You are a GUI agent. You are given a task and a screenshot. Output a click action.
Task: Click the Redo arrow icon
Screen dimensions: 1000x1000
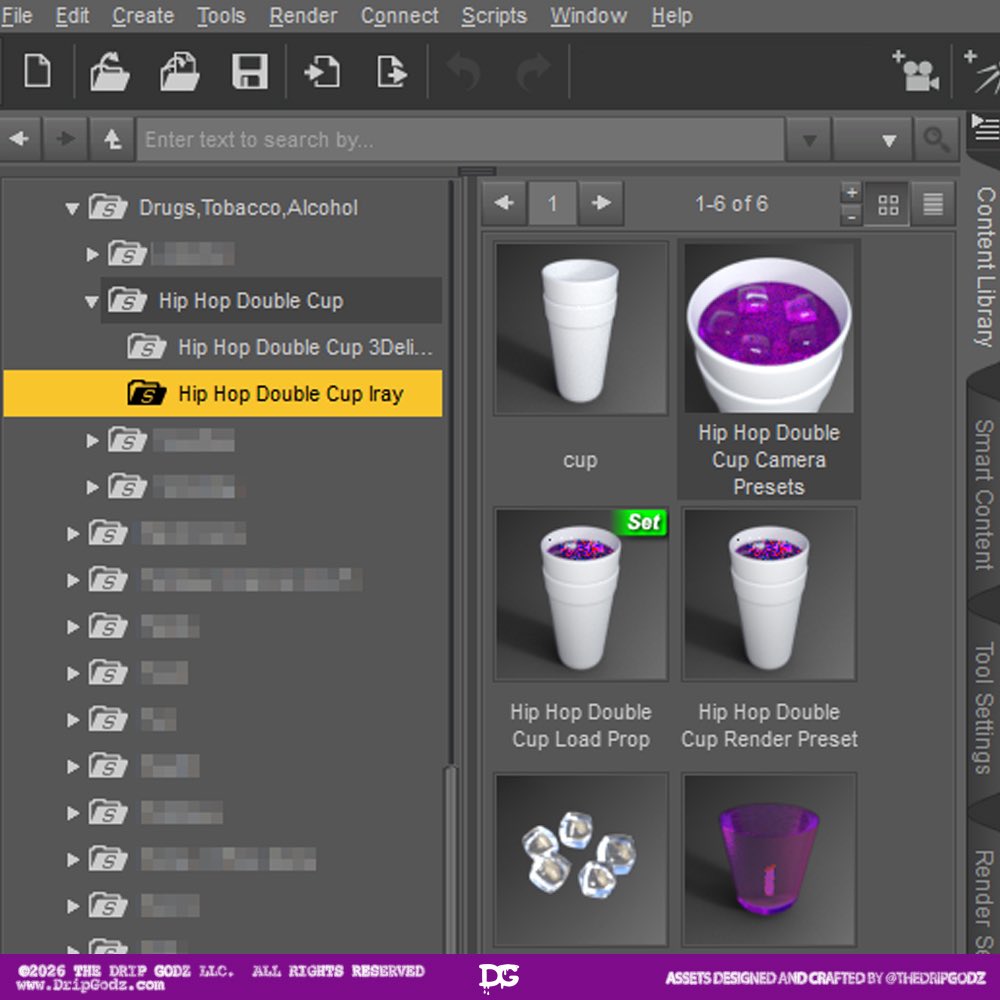[533, 71]
